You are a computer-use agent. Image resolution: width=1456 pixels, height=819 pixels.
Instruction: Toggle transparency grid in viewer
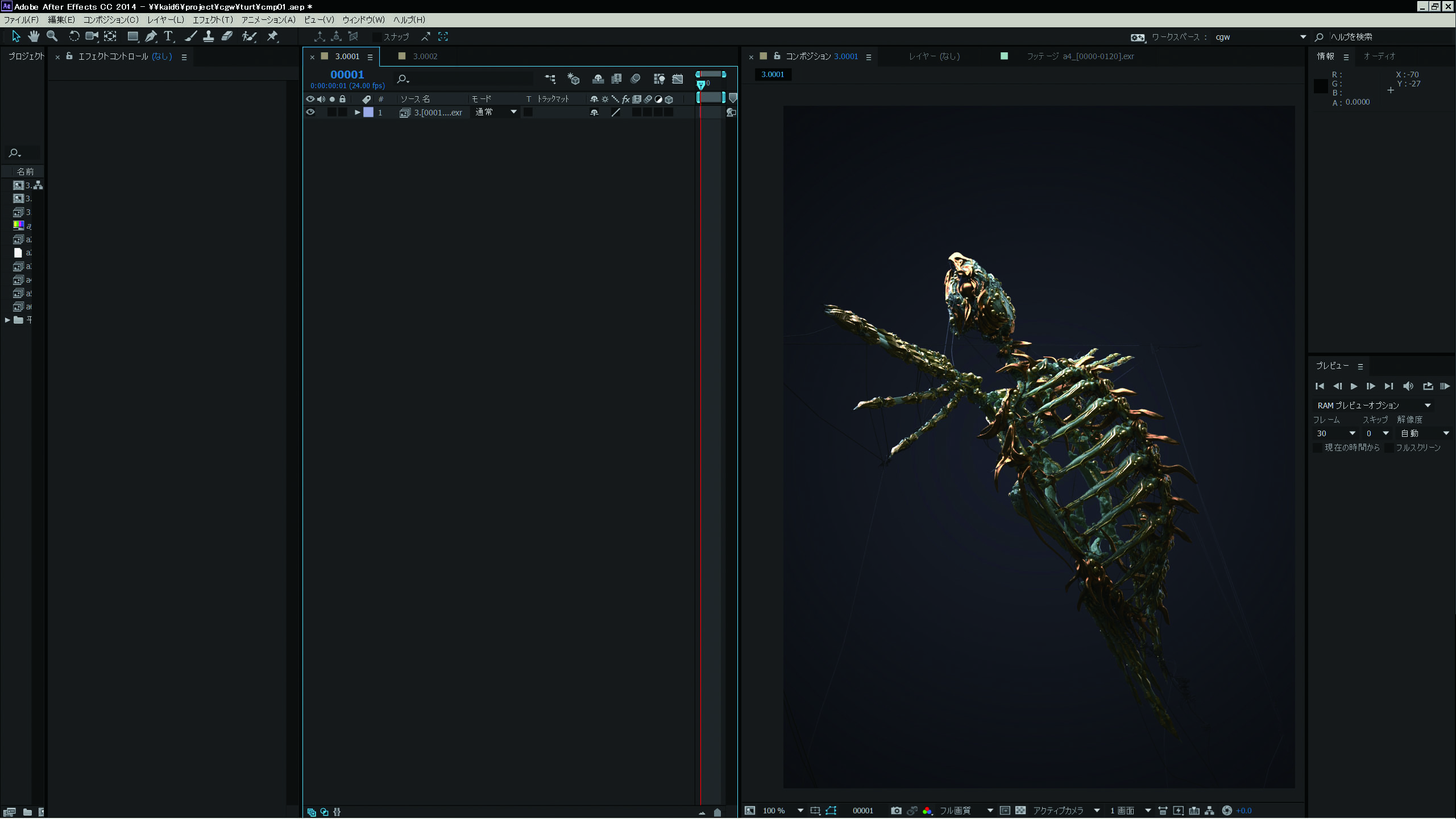pos(1021,810)
